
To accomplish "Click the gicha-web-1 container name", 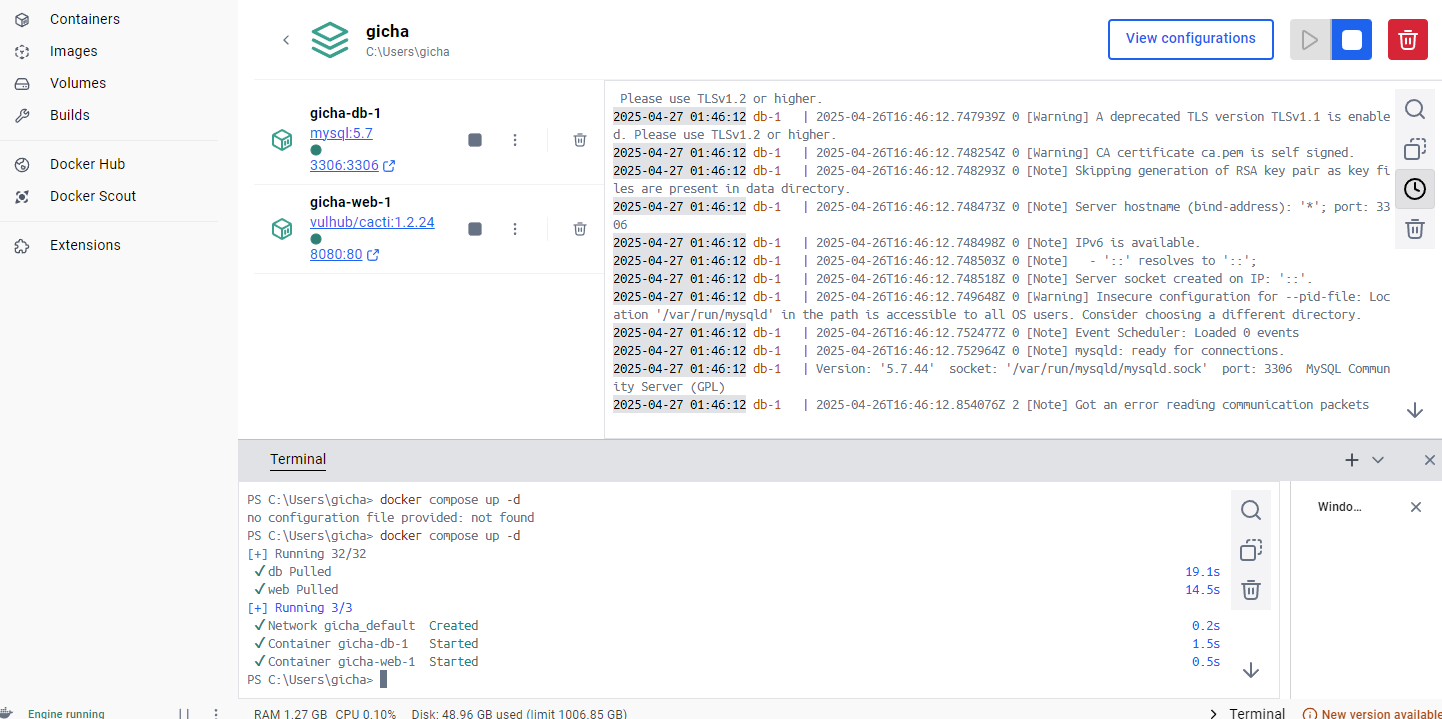I will (350, 202).
